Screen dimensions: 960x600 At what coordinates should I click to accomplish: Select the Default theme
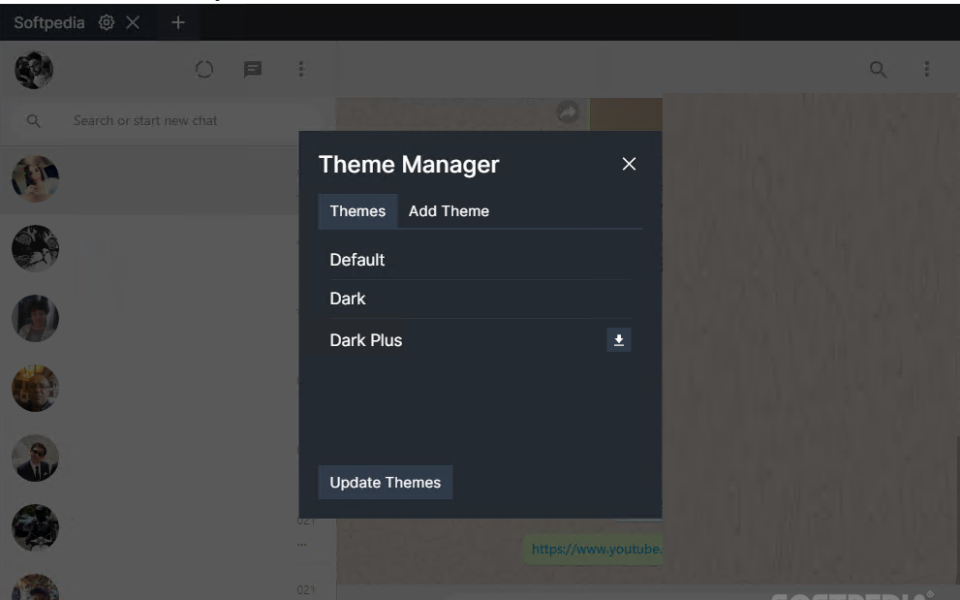pos(480,260)
